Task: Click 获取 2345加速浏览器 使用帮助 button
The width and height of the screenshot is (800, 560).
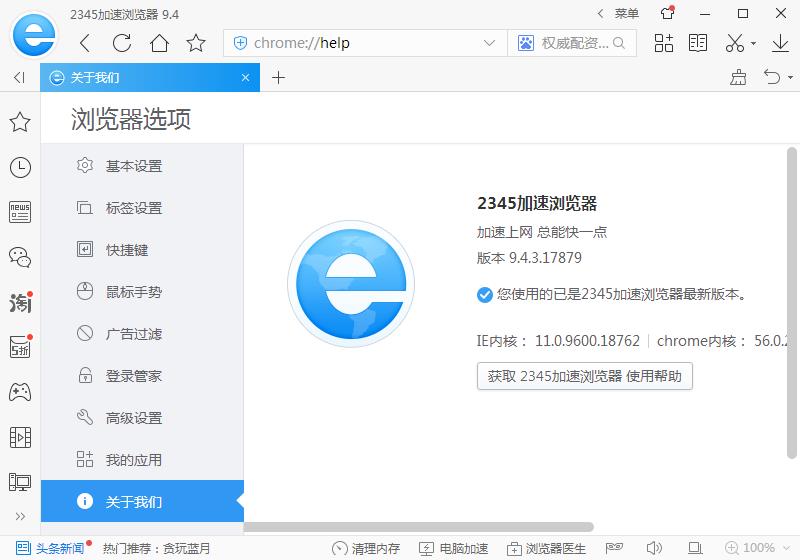Action: click(584, 376)
